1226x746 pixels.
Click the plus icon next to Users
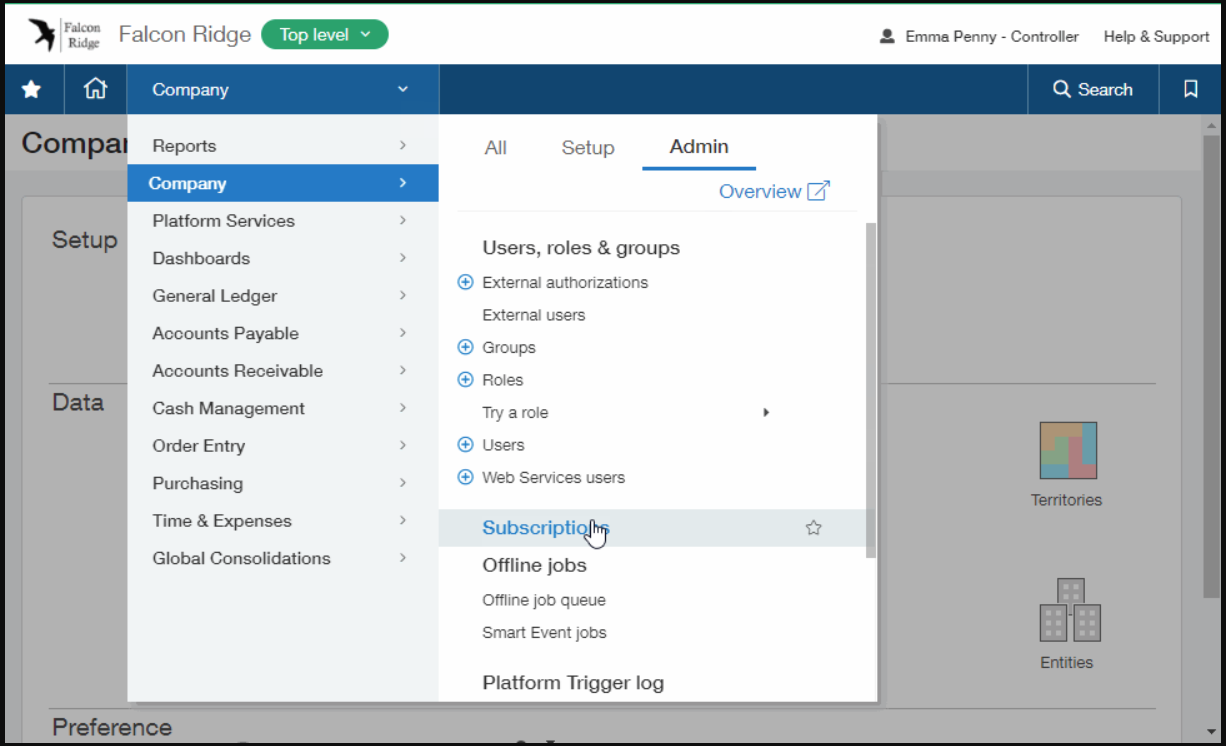(x=465, y=444)
